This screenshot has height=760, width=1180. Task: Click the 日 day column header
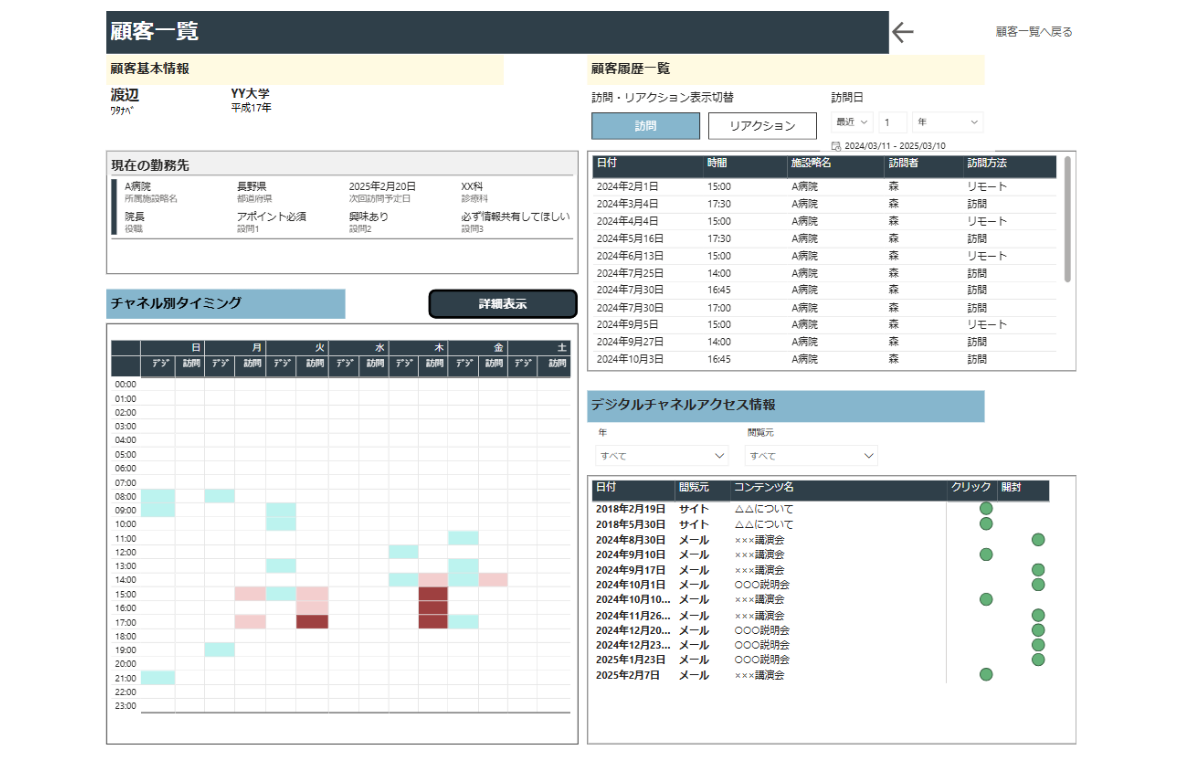point(172,348)
